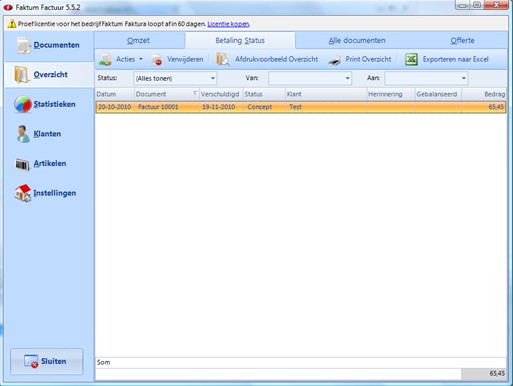Click the license warning triangle icon
The width and height of the screenshot is (513, 386).
tap(12, 24)
